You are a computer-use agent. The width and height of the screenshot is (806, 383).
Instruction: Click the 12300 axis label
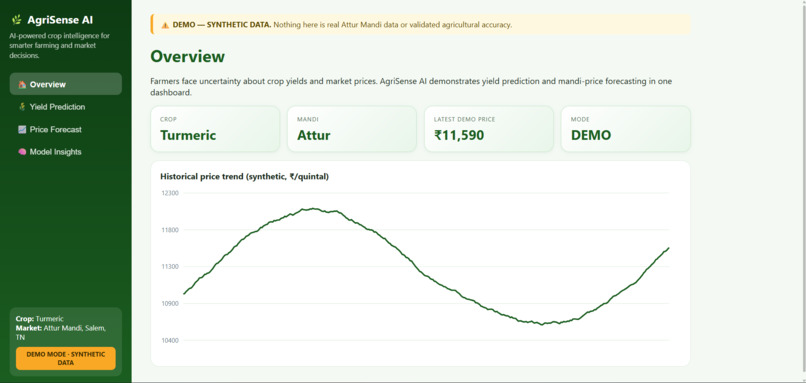(170, 193)
